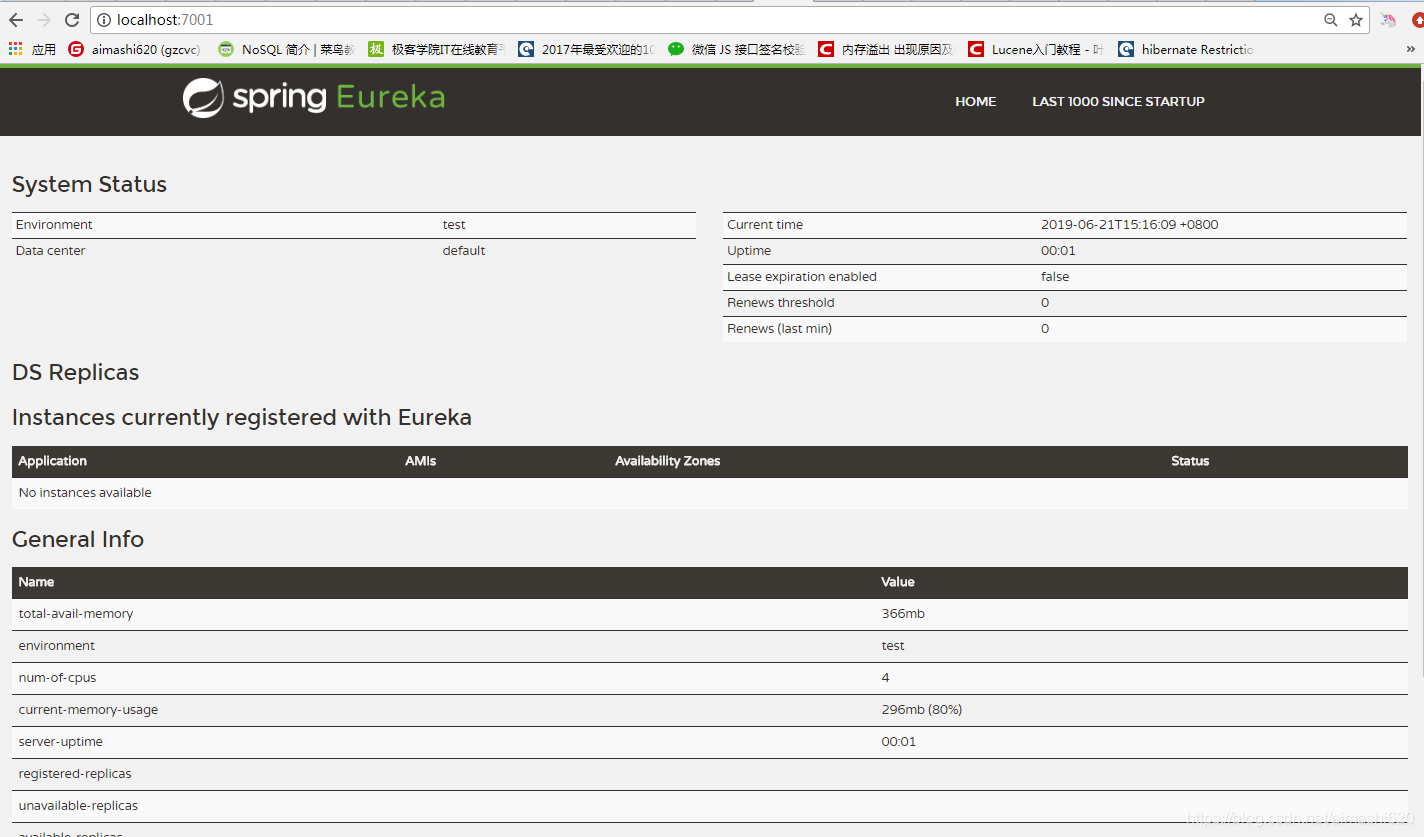Click the DS Replicas heading

pyautogui.click(x=75, y=372)
